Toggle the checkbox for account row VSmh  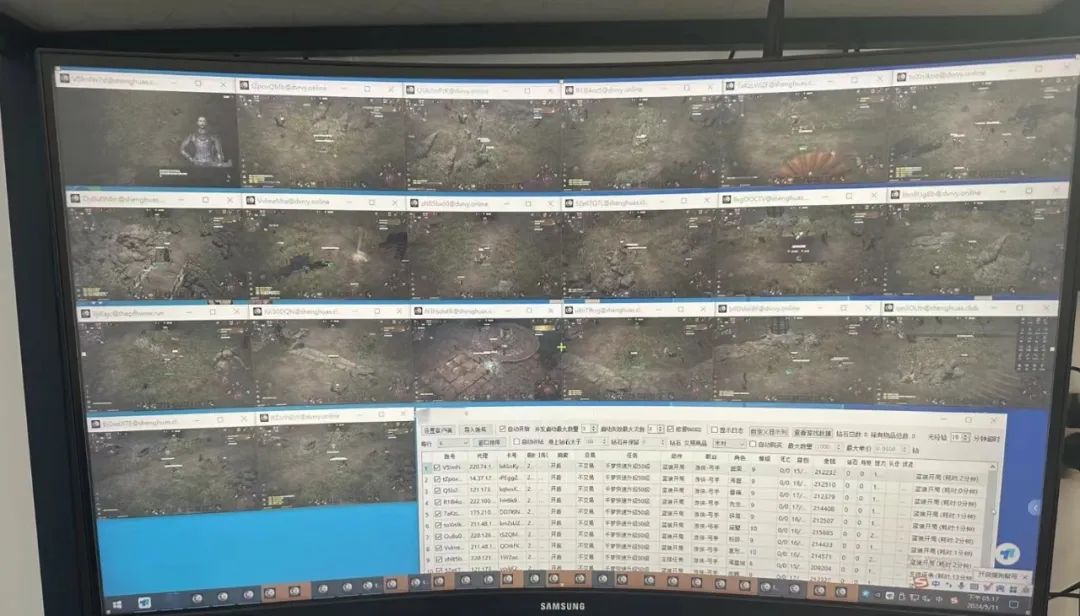437,467
